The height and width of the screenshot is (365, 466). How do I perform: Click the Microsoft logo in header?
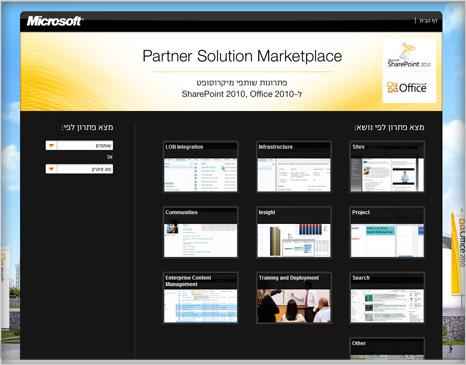(x=55, y=21)
